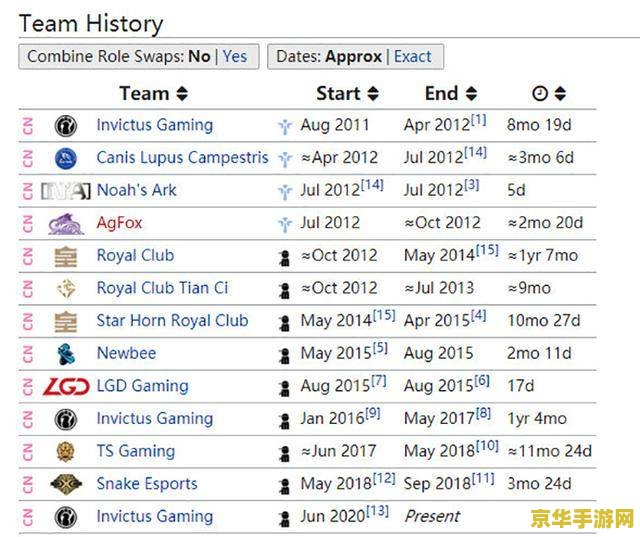Click the TS Gaming team logo
The height and width of the screenshot is (537, 640).
pyautogui.click(x=66, y=452)
